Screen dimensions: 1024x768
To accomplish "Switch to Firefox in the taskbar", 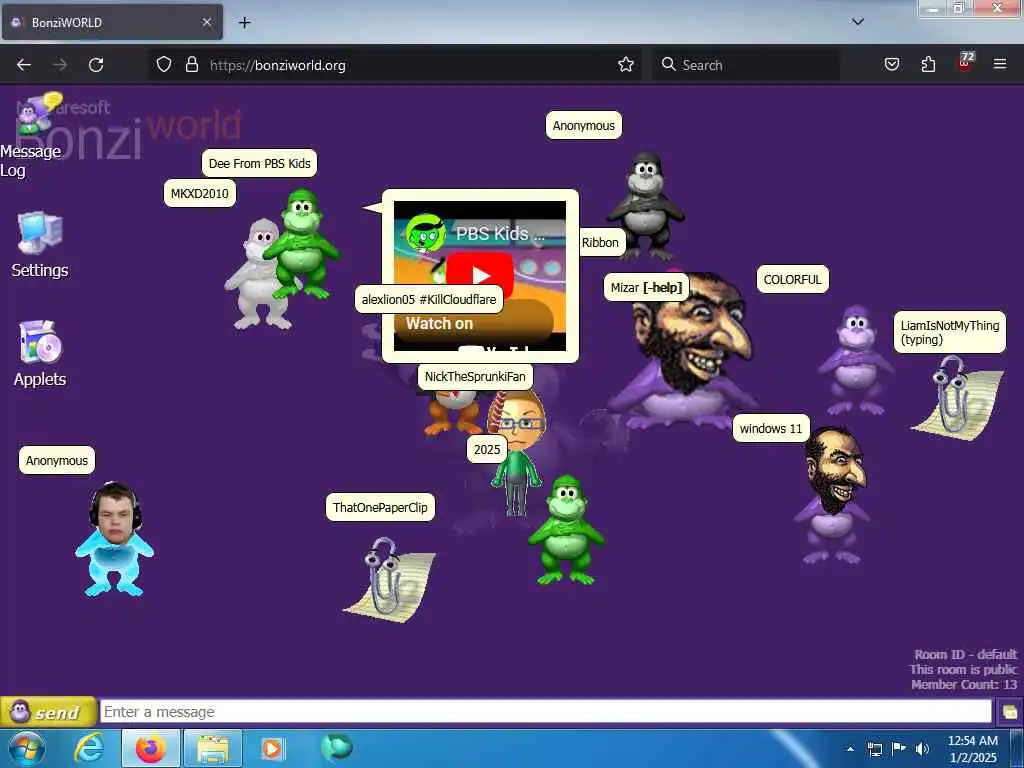I will 151,748.
